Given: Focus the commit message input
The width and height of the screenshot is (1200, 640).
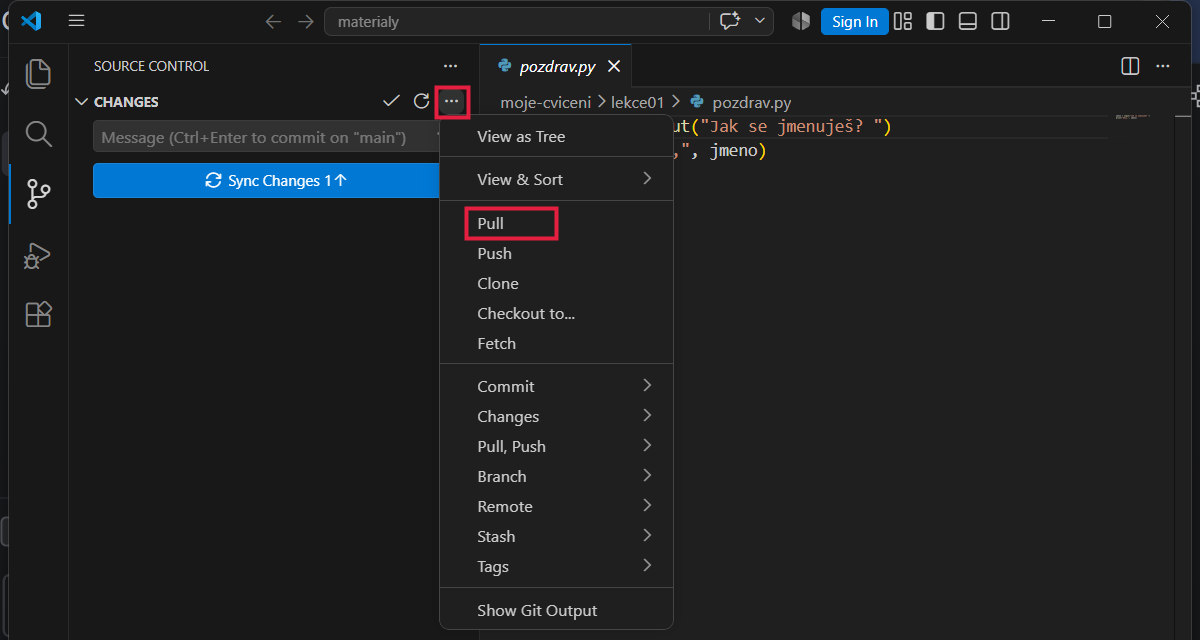Looking at the screenshot, I should pos(266,137).
